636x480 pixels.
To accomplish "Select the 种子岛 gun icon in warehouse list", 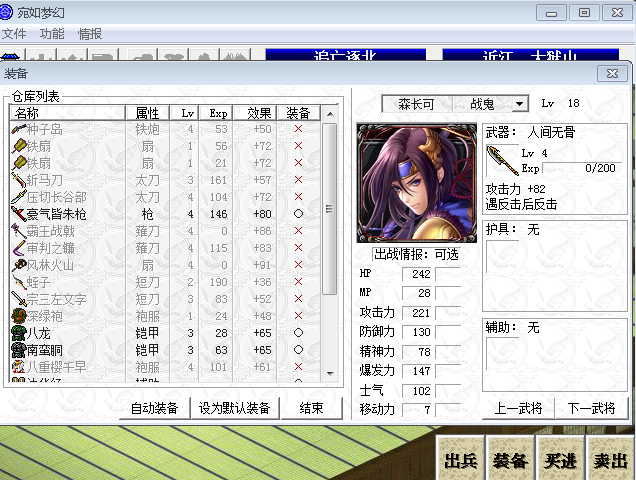I will click(x=18, y=129).
